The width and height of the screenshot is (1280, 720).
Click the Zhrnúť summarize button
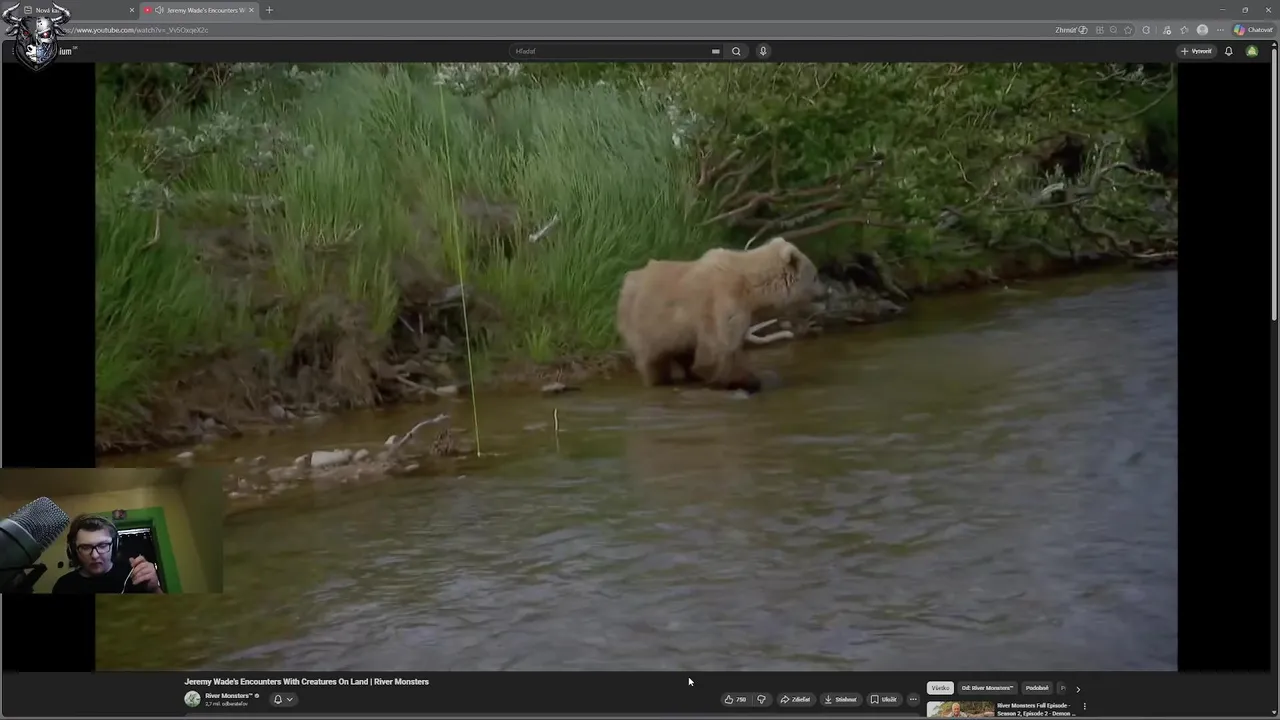pyautogui.click(x=1071, y=30)
